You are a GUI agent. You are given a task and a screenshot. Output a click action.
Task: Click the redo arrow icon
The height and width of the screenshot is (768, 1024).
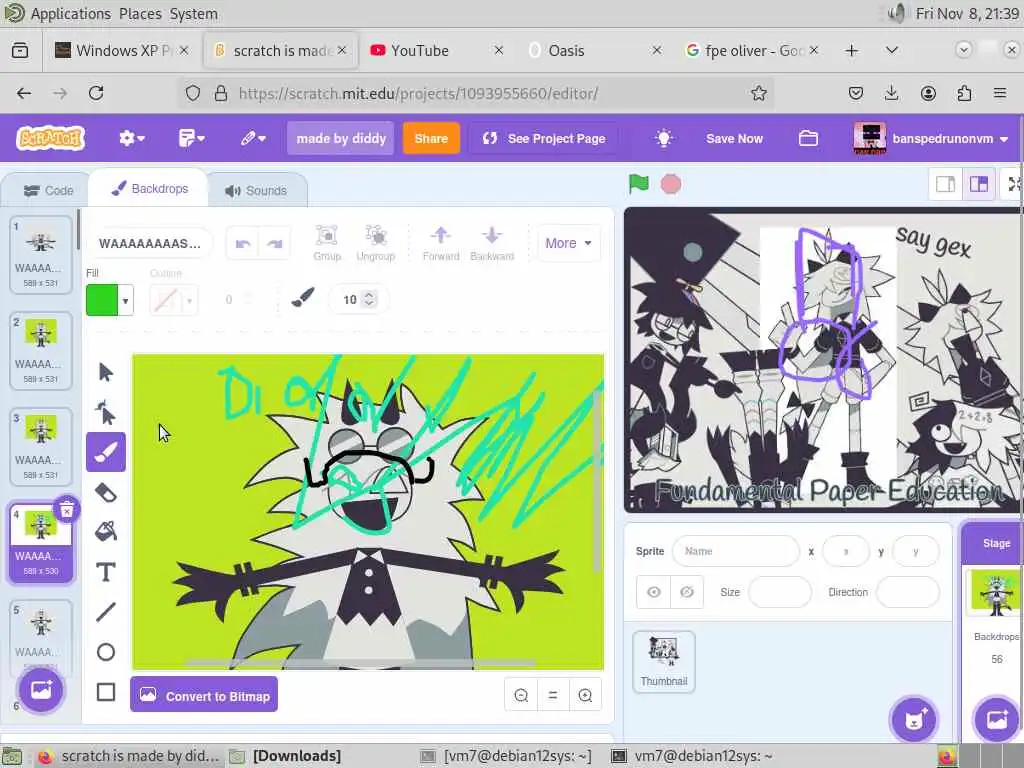click(x=274, y=243)
